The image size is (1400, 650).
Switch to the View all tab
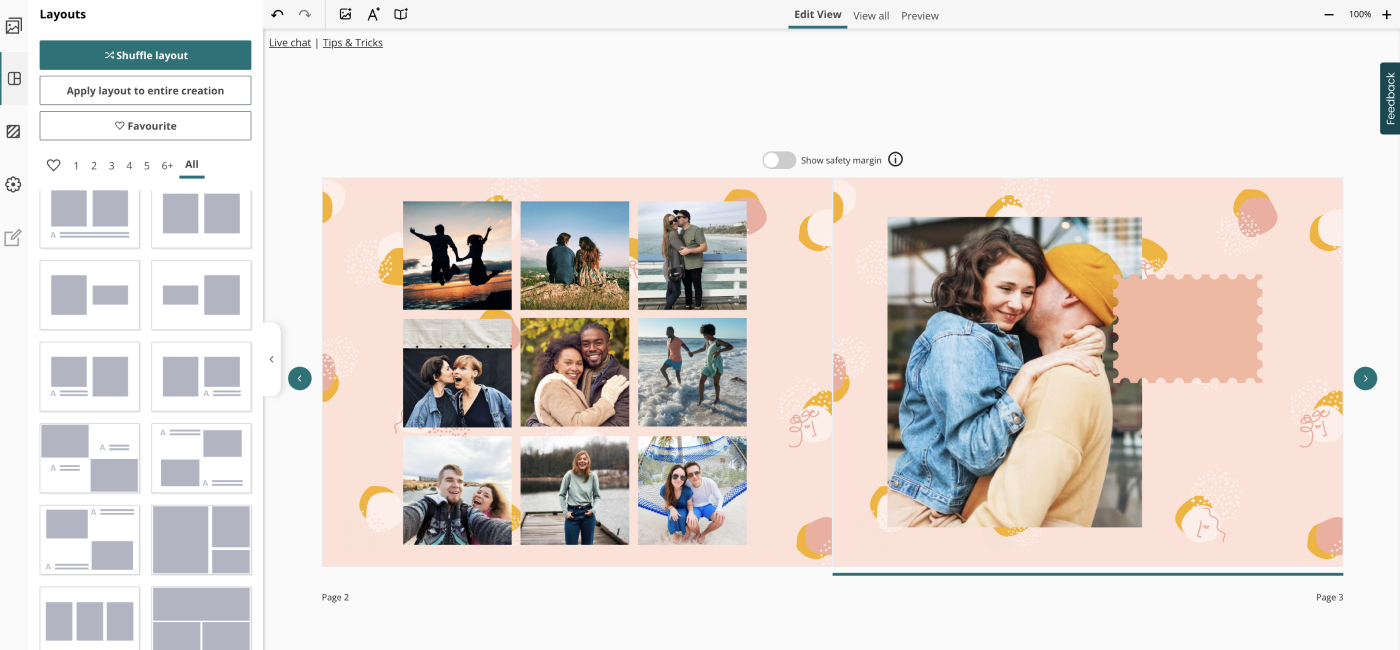(x=871, y=16)
